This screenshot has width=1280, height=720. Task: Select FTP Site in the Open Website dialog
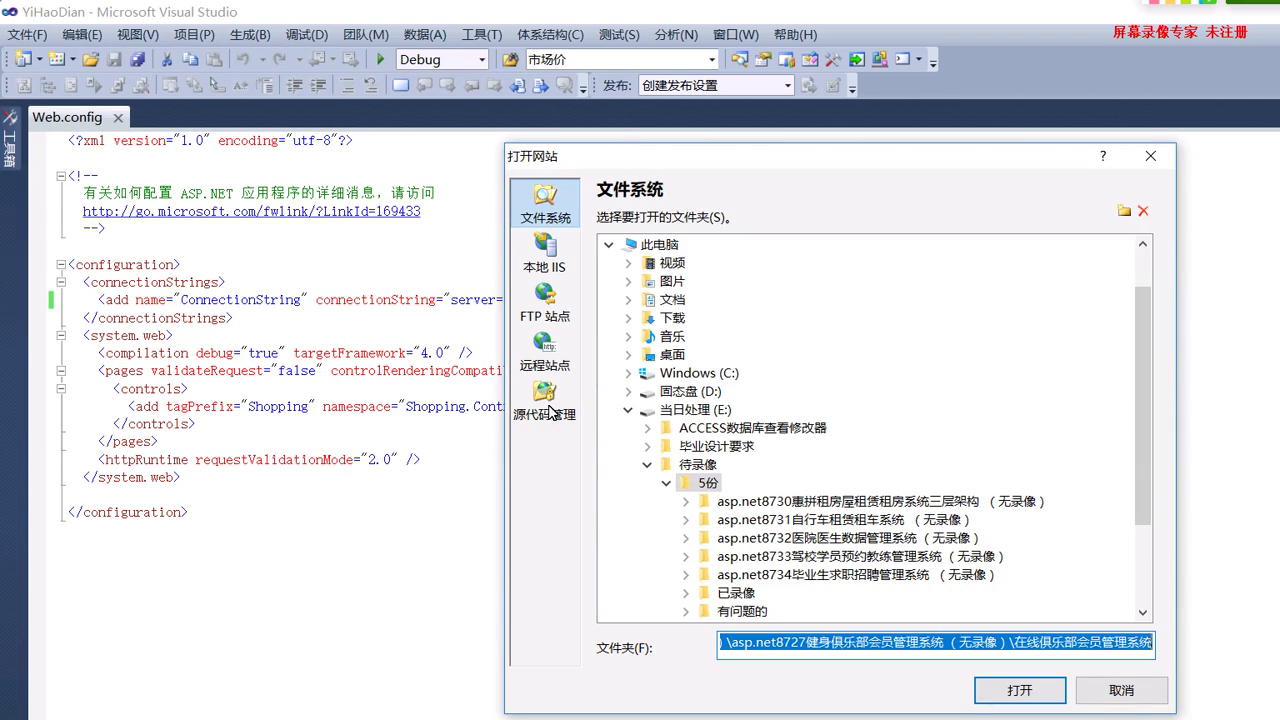point(545,302)
